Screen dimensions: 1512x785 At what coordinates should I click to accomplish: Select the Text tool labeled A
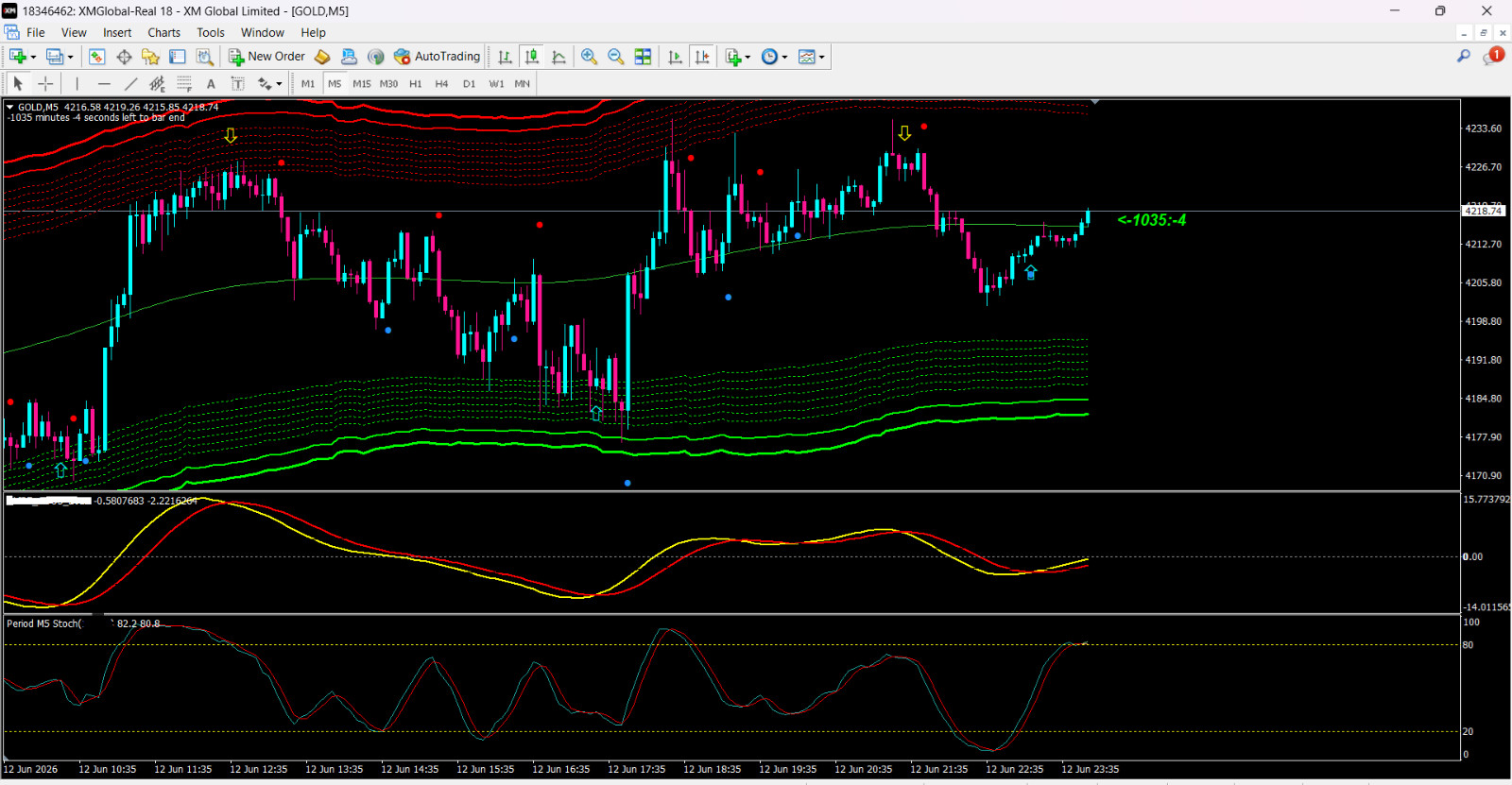coord(211,84)
